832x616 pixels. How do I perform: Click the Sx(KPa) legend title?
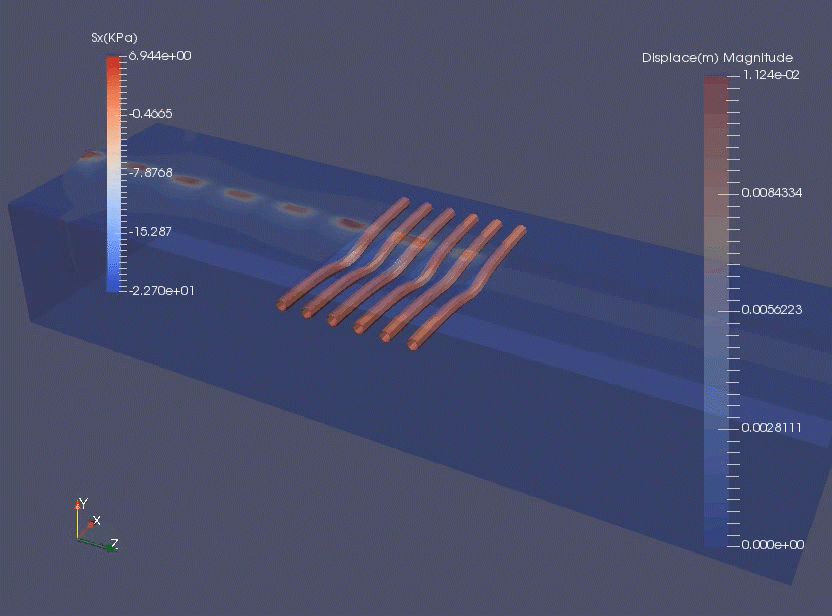[114, 38]
